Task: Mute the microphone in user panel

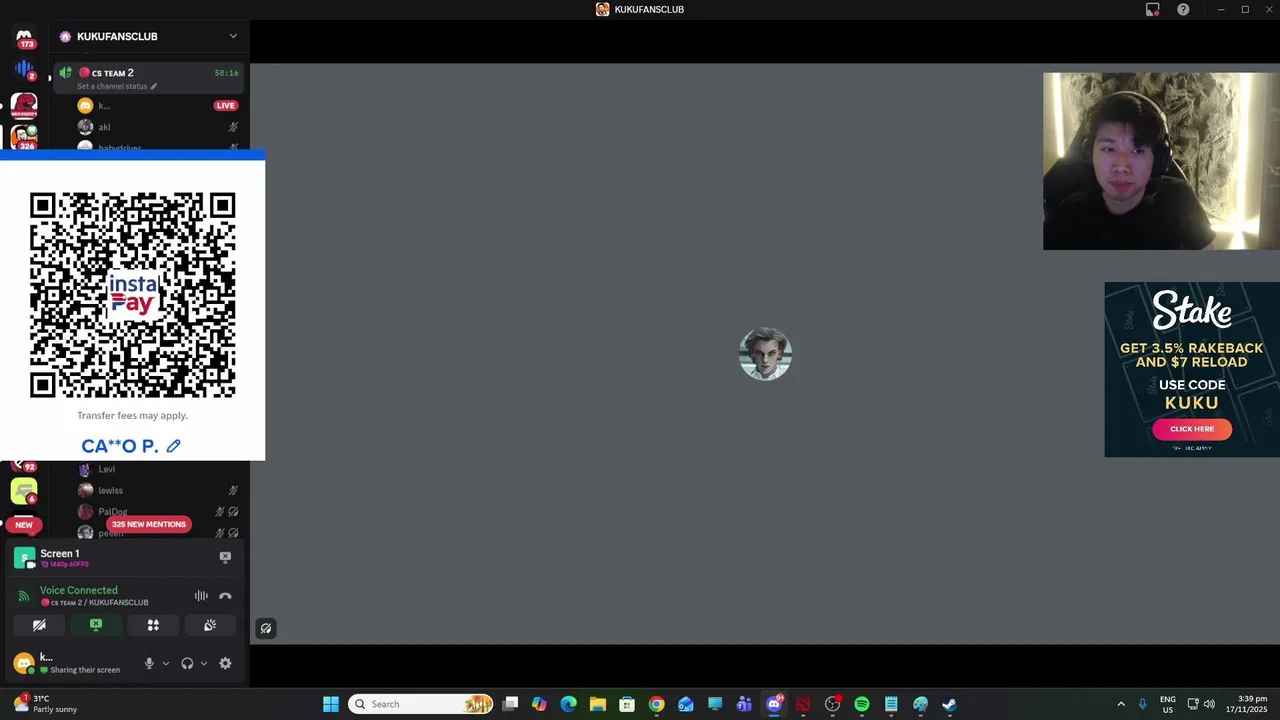Action: 149,663
